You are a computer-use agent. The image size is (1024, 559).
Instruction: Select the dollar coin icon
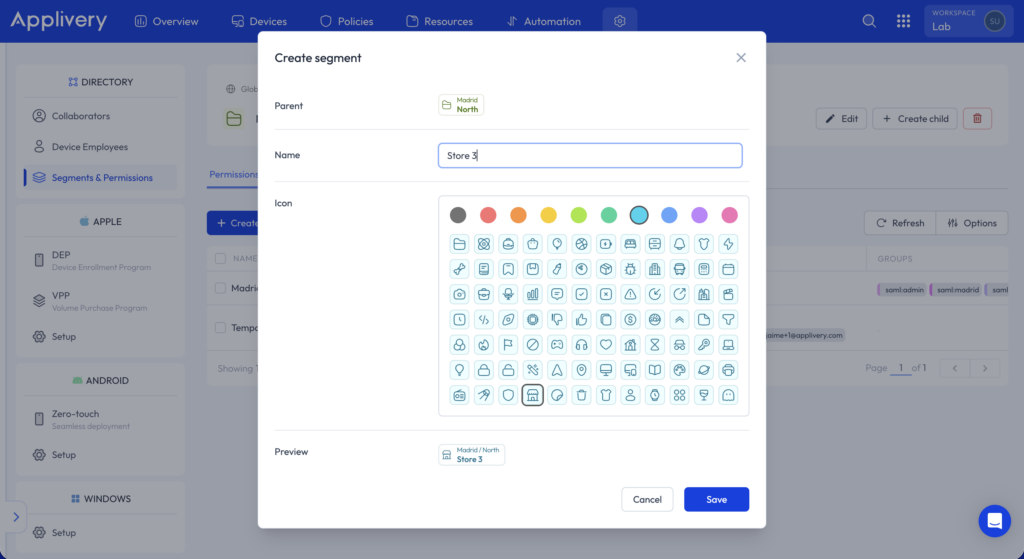point(630,319)
